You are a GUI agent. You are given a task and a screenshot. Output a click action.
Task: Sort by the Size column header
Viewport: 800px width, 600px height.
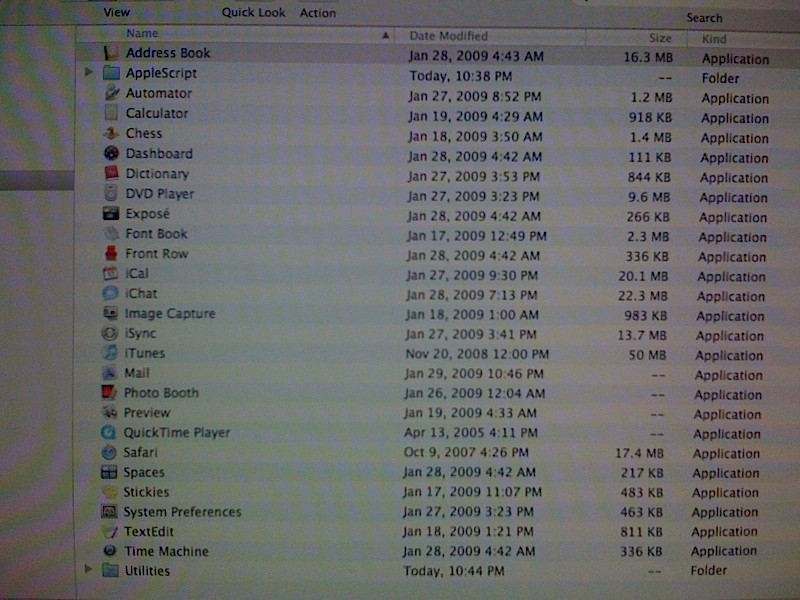tap(660, 38)
